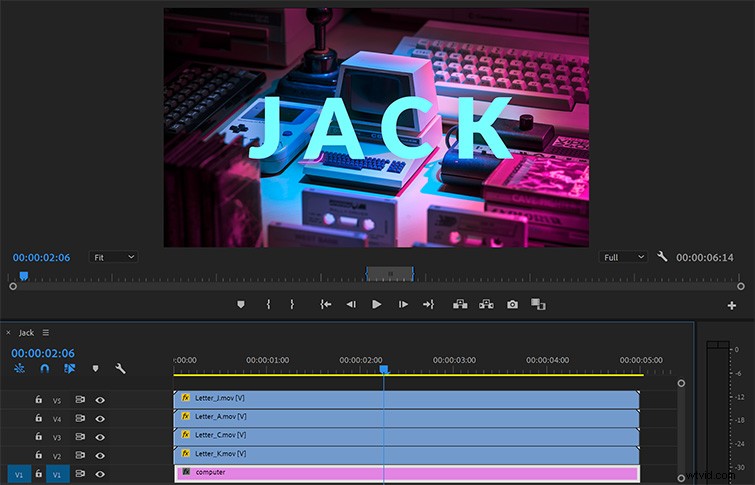Toggle lock on track V3

pyautogui.click(x=38, y=436)
